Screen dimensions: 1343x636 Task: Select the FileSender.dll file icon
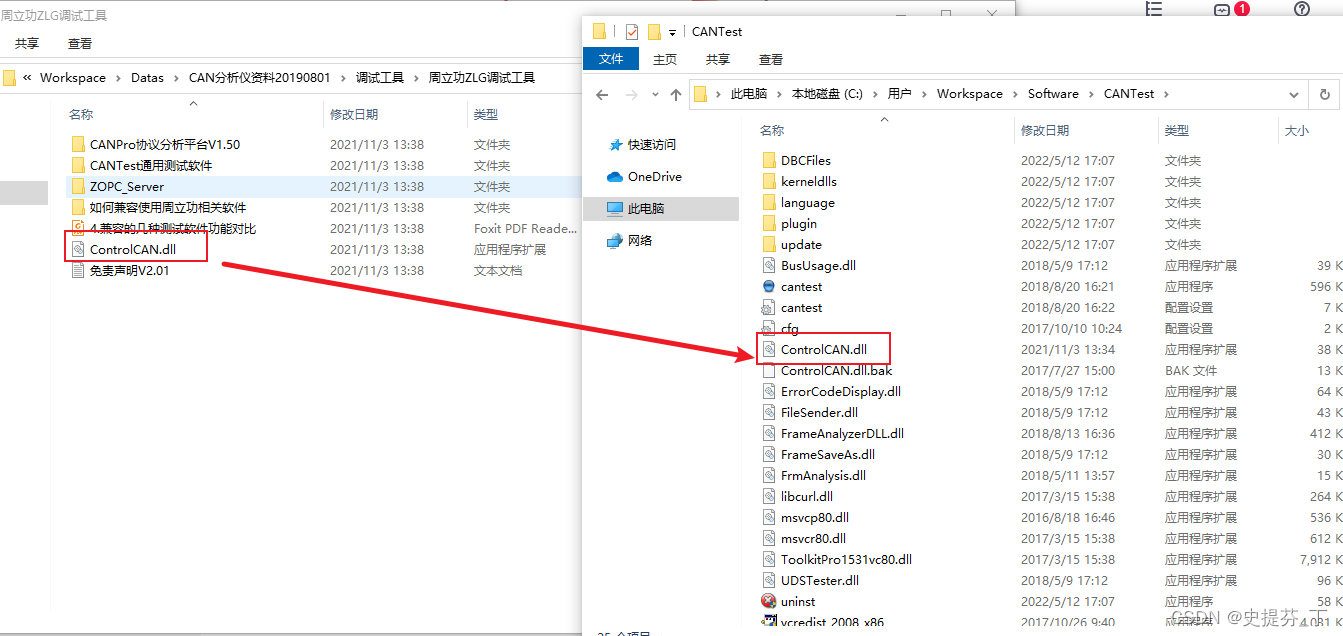(x=768, y=412)
